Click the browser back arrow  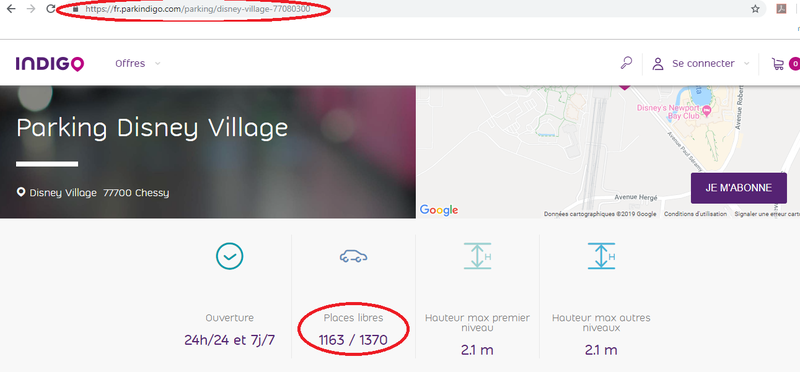coord(11,9)
